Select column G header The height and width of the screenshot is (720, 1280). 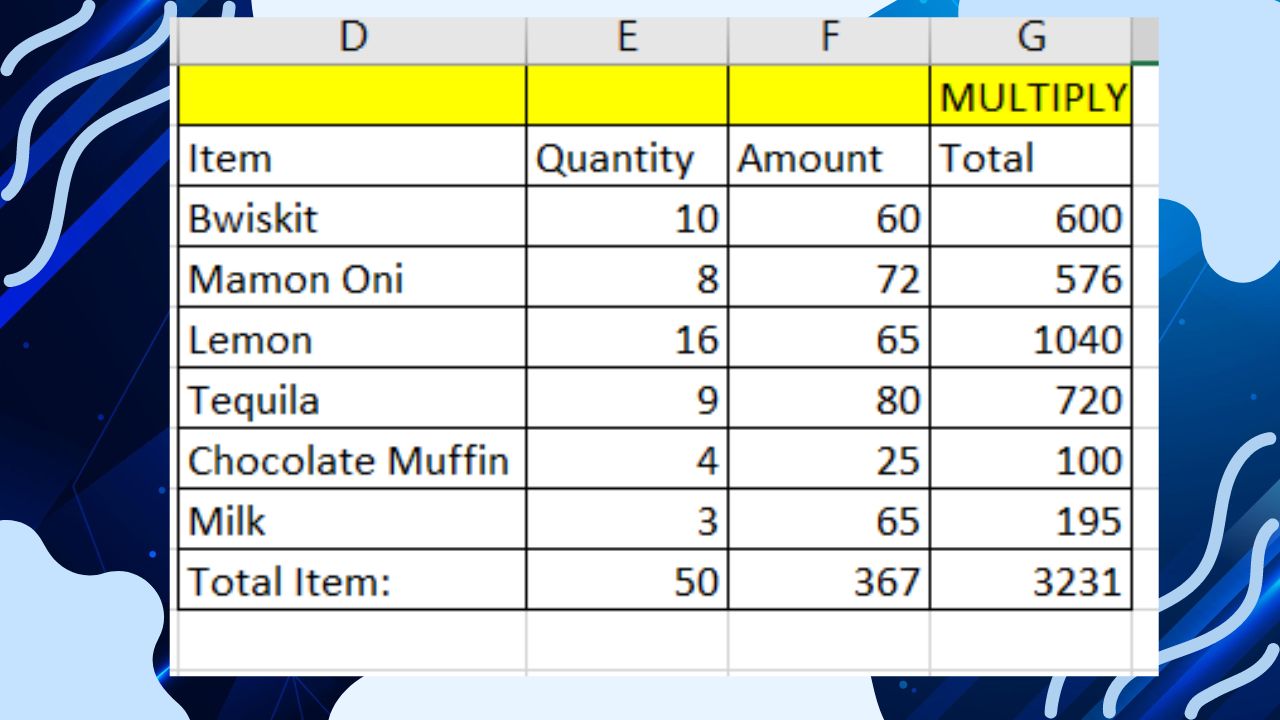tap(1030, 38)
